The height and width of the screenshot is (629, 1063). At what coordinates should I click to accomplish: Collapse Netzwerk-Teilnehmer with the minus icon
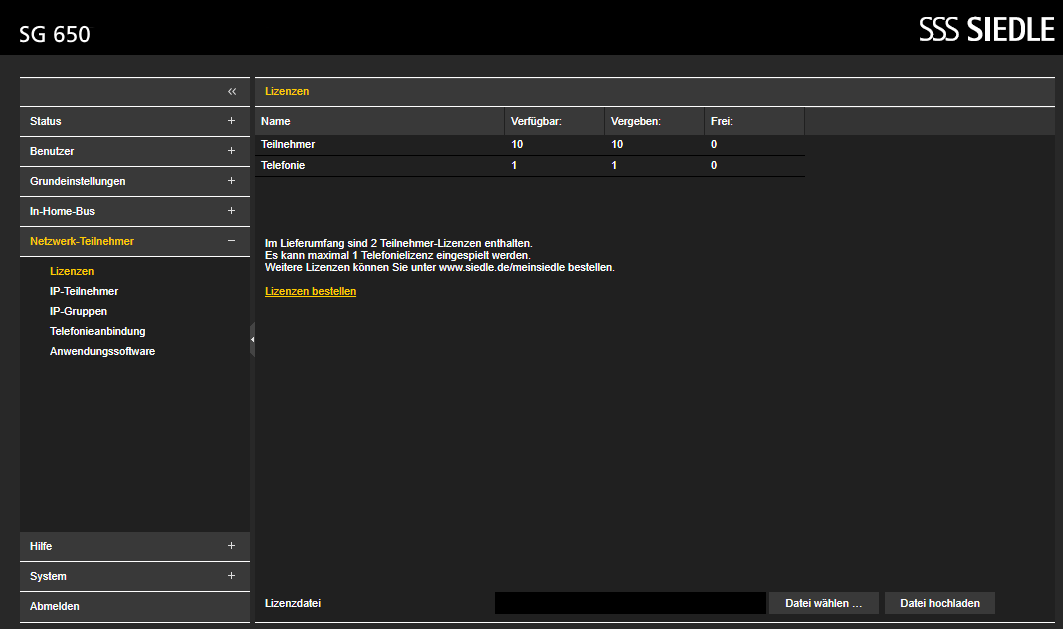tap(231, 241)
